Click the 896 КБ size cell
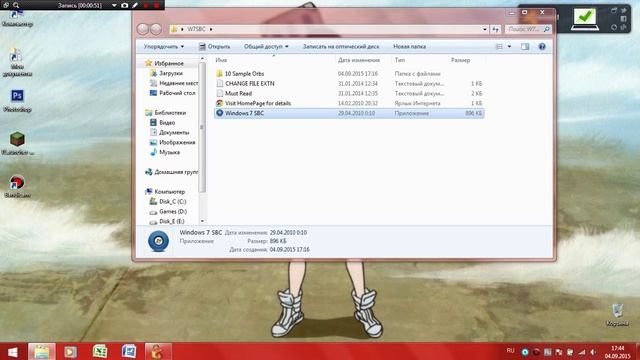640x360 pixels. coord(473,113)
